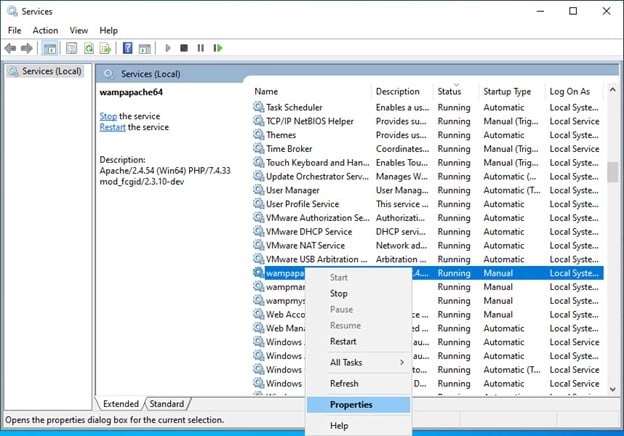
Task: Select the TCP/IP NetBIOS Helper service row
Action: coord(428,121)
